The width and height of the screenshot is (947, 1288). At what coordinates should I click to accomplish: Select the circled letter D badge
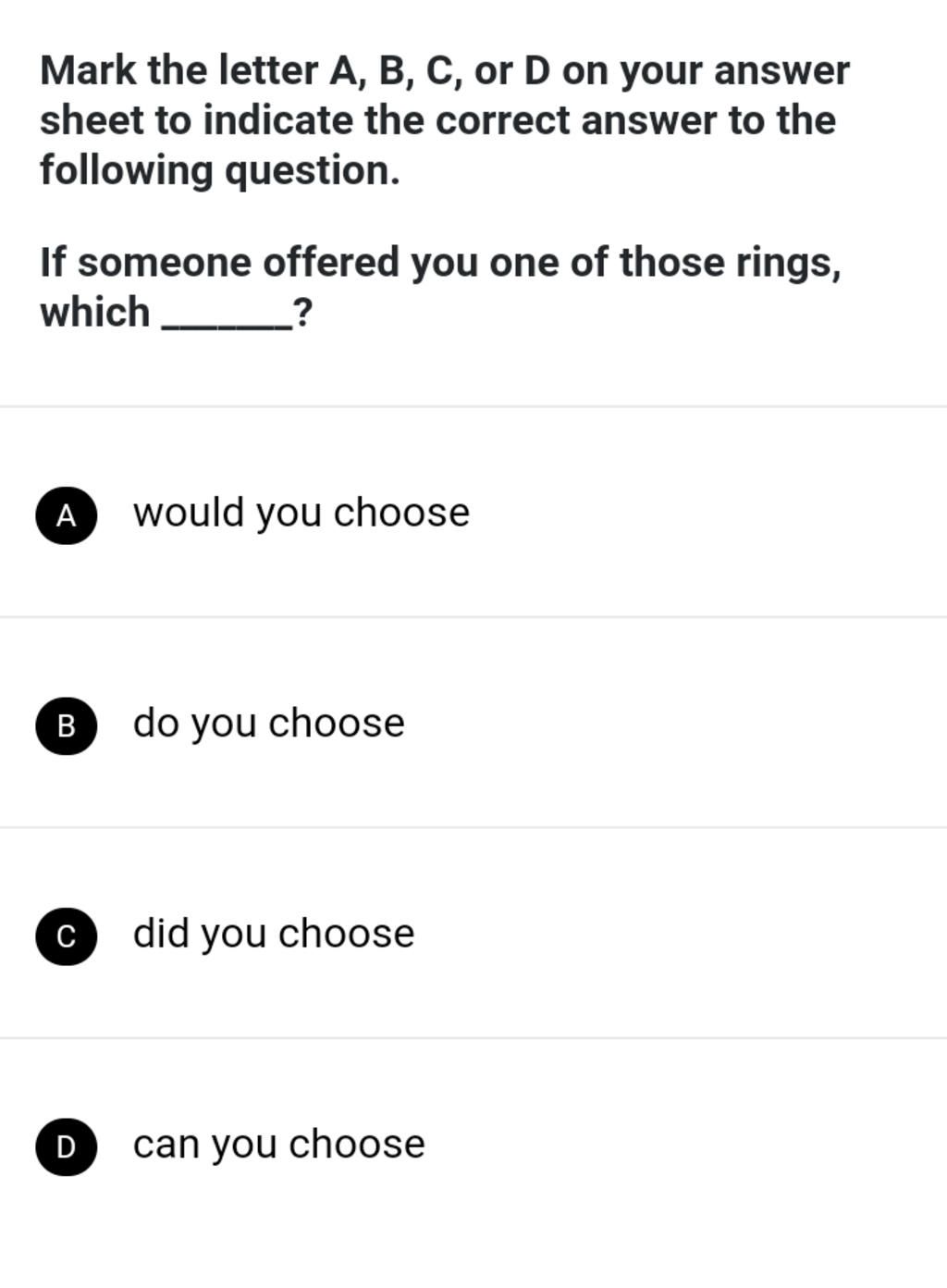67,1146
